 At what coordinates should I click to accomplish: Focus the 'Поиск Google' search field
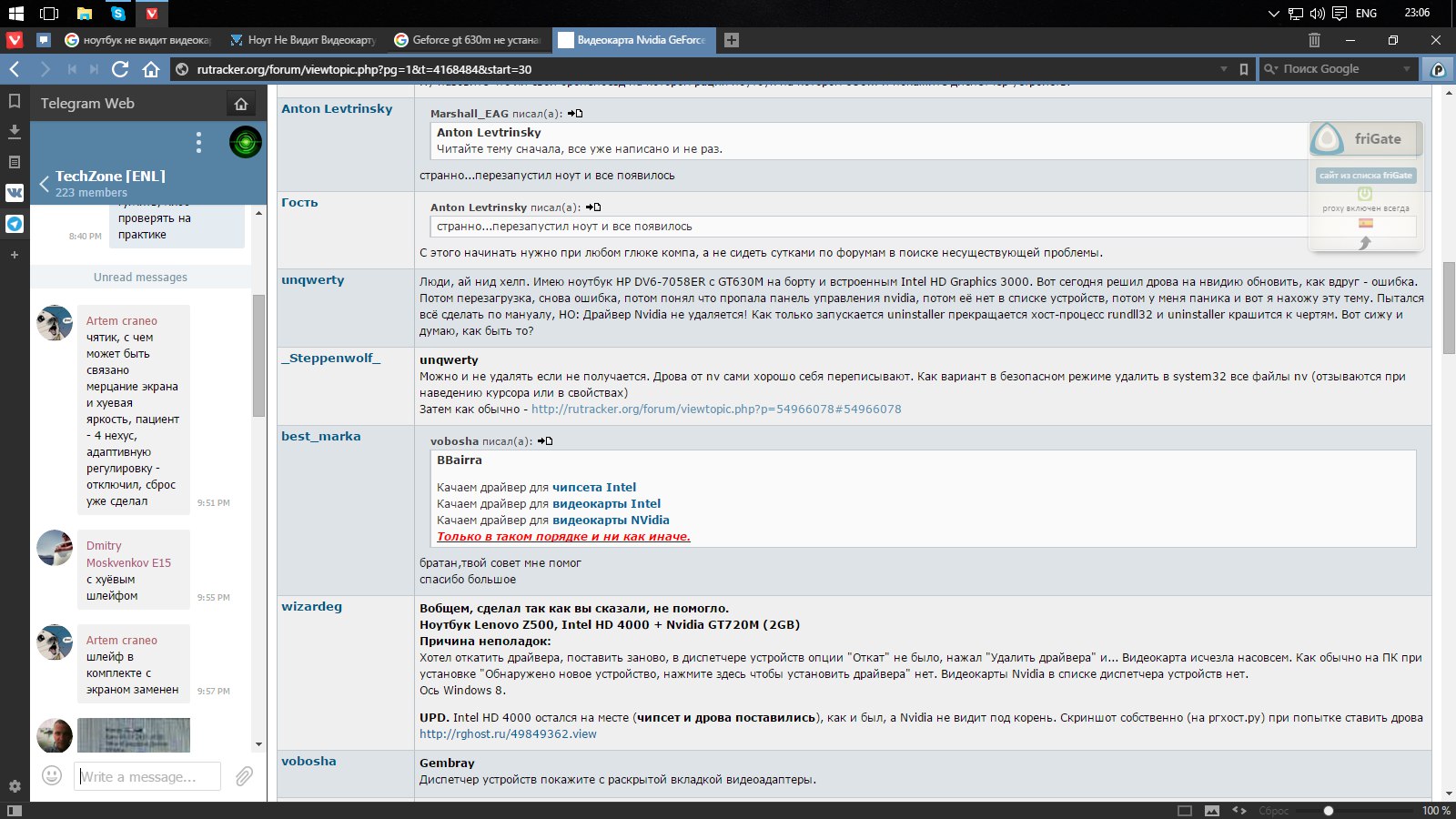1340,69
